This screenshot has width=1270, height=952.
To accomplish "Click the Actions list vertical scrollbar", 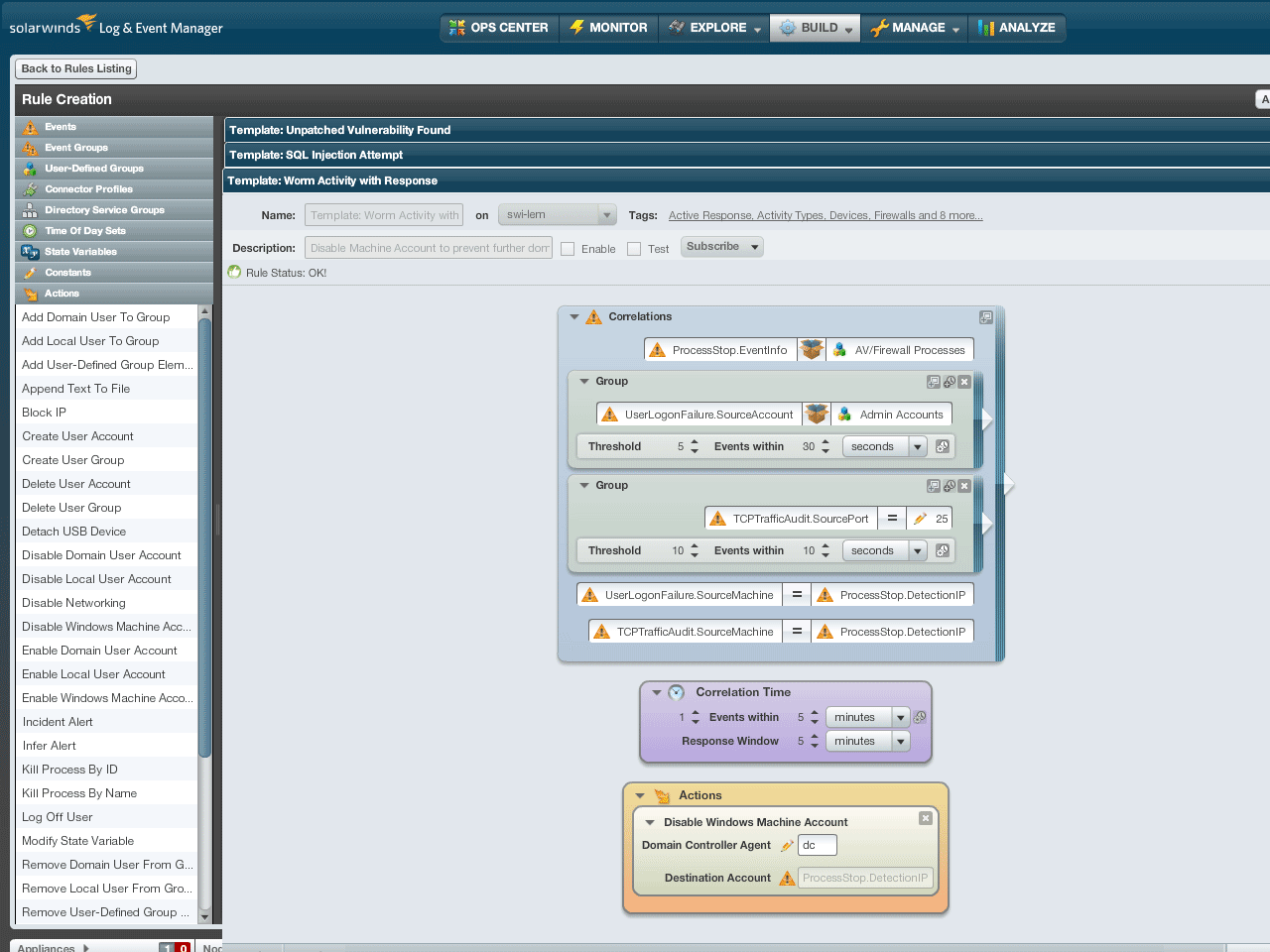I will click(x=205, y=538).
